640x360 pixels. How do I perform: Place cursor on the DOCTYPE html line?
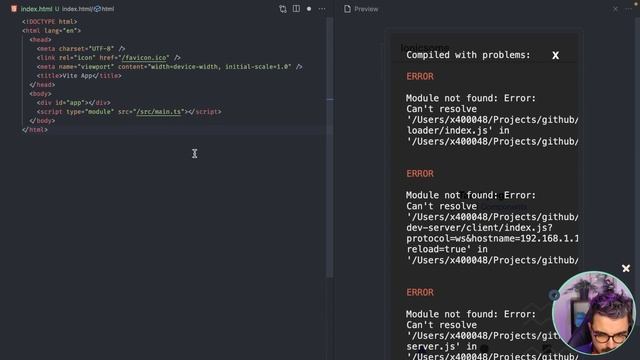(49, 22)
